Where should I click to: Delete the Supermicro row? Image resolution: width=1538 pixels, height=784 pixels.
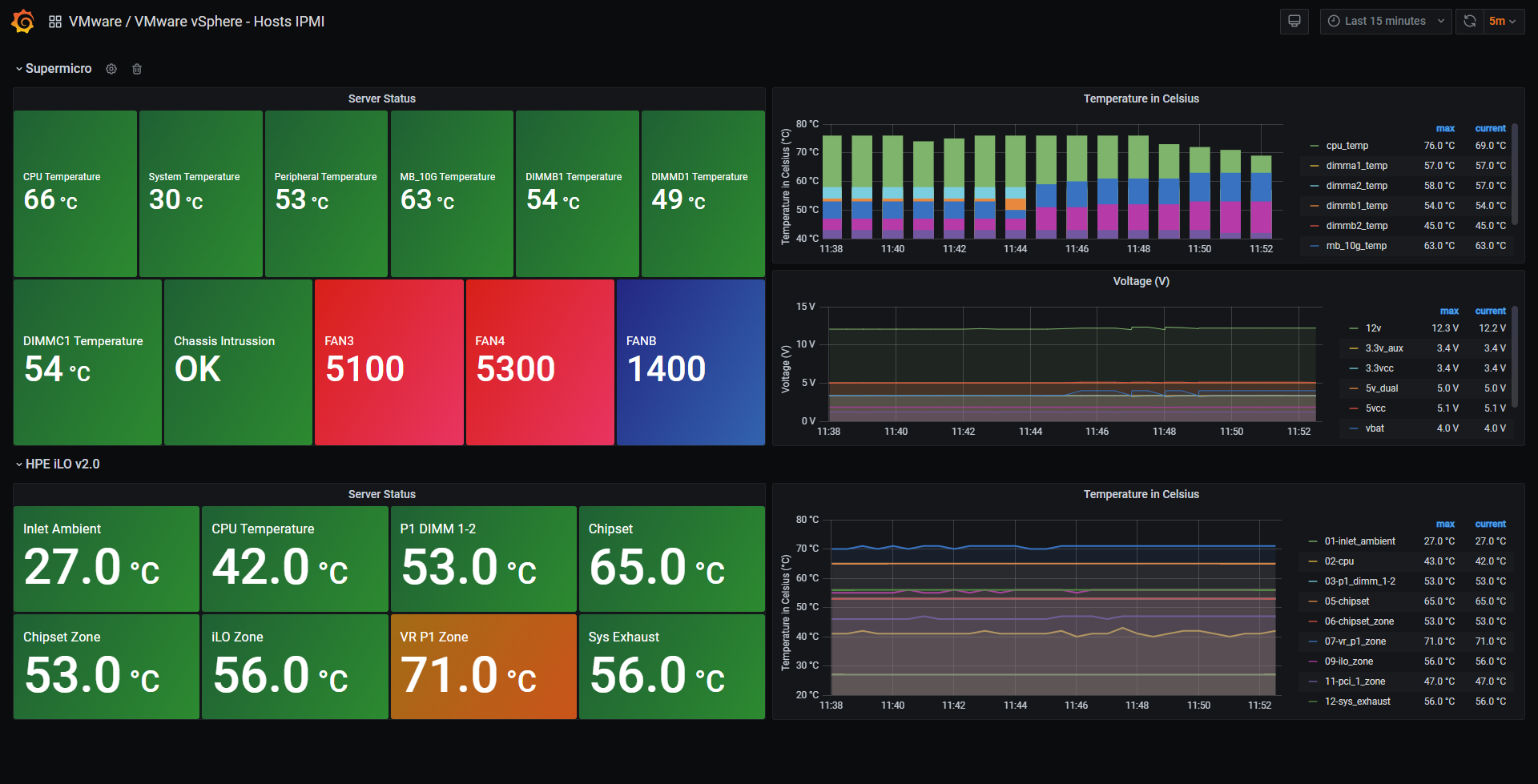coord(137,69)
